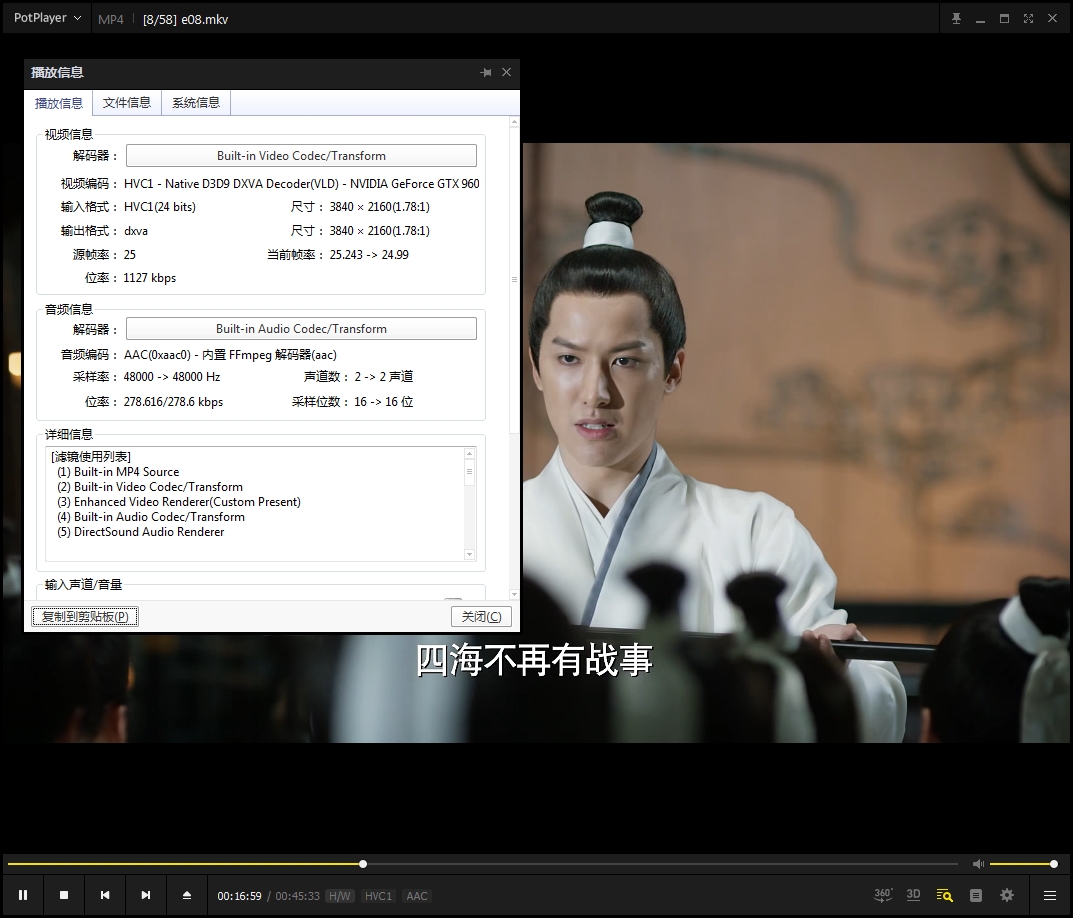
Task: Toggle 360° video mode
Action: (x=883, y=895)
